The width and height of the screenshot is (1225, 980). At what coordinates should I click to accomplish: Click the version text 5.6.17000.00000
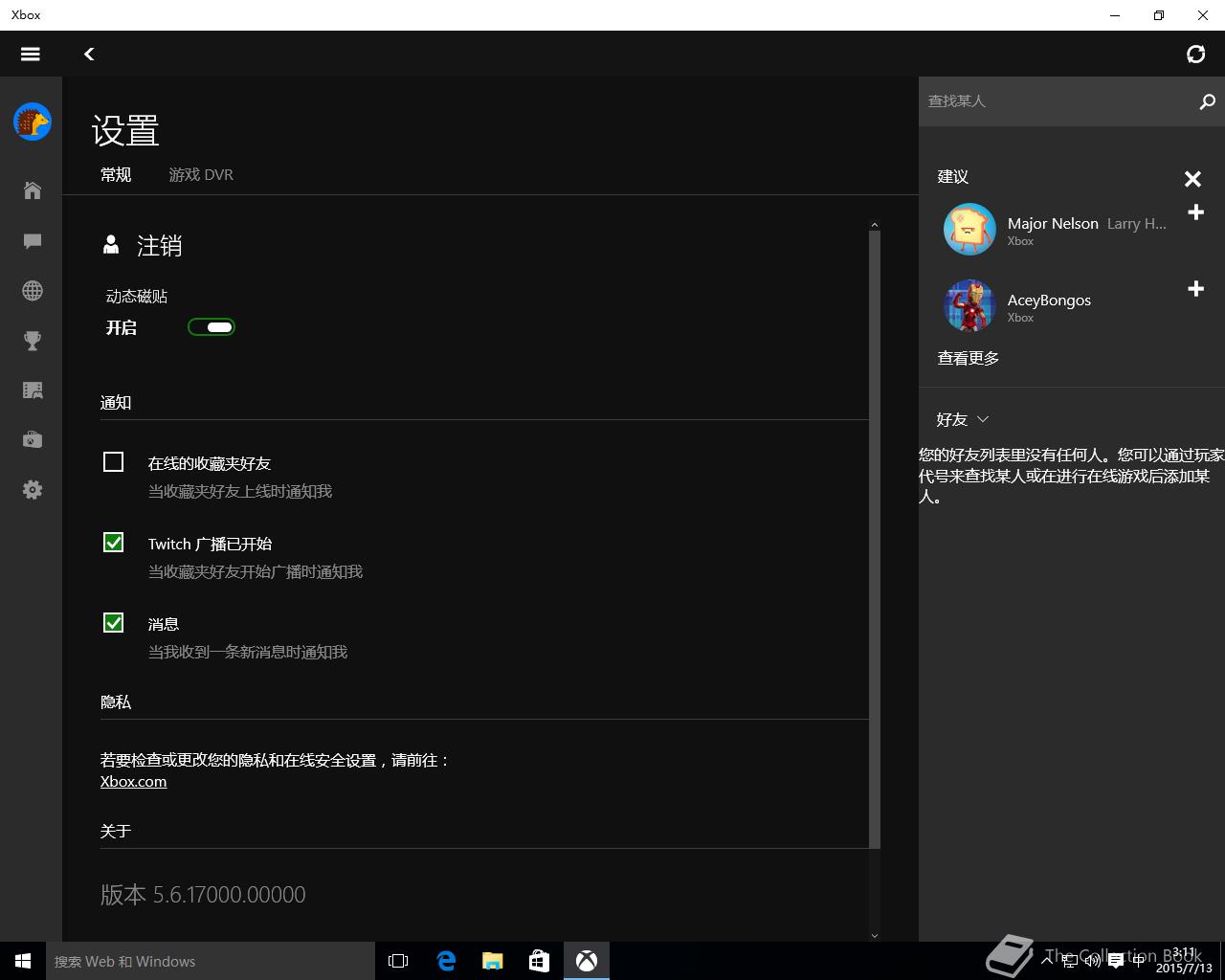(230, 895)
